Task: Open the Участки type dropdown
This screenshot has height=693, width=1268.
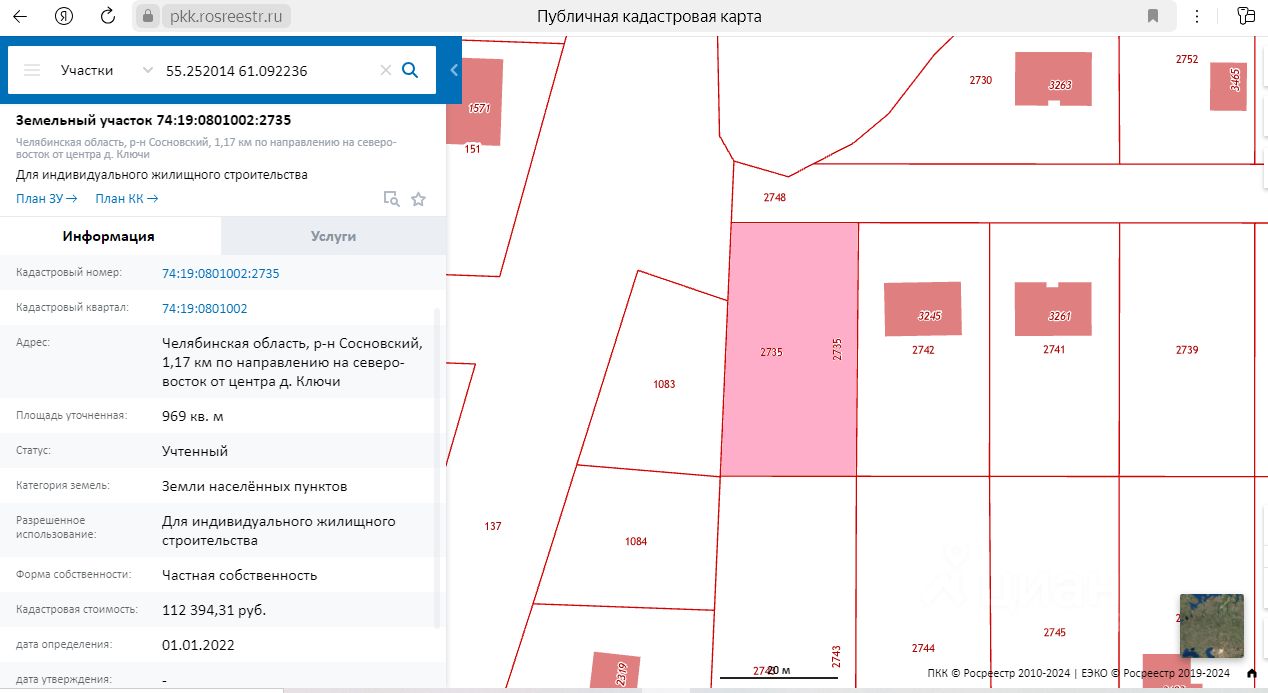Action: 106,70
